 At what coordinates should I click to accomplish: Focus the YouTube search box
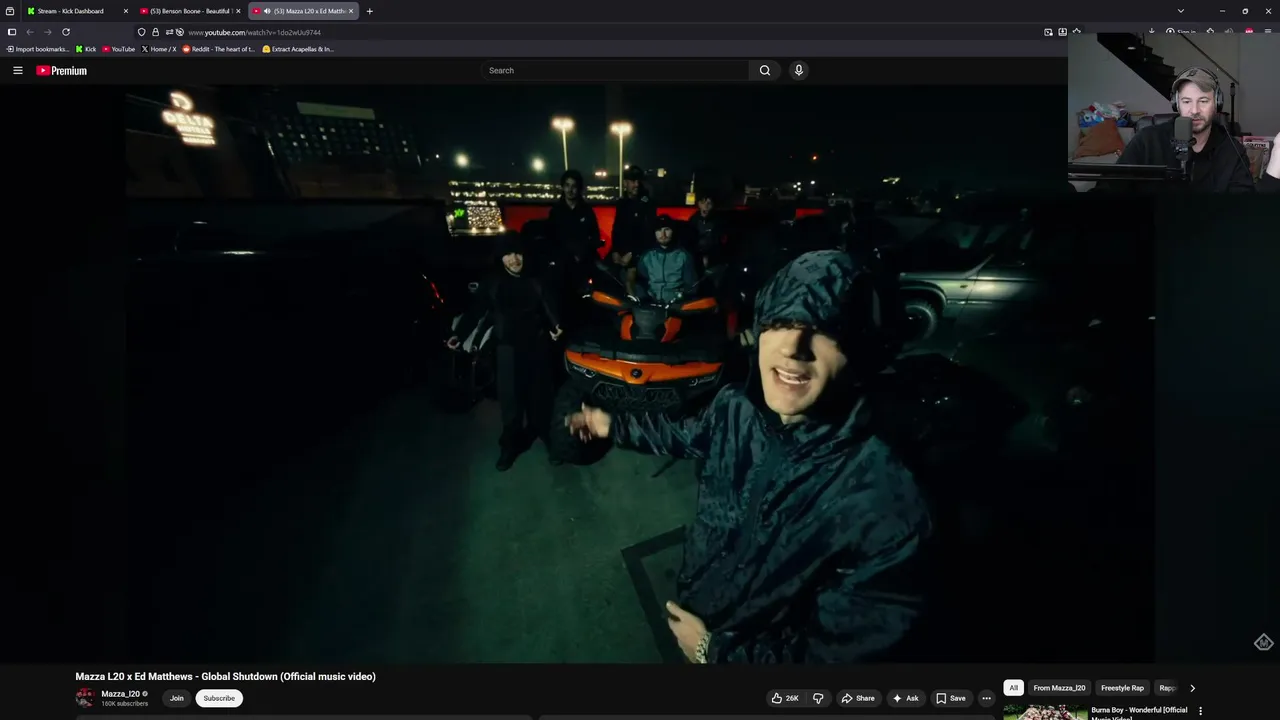615,70
